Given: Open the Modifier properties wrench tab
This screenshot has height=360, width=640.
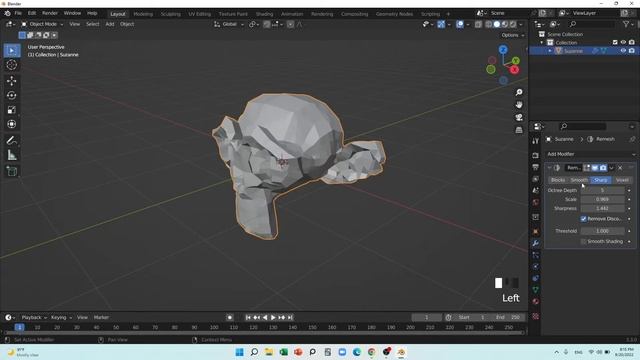Looking at the screenshot, I should coord(536,243).
